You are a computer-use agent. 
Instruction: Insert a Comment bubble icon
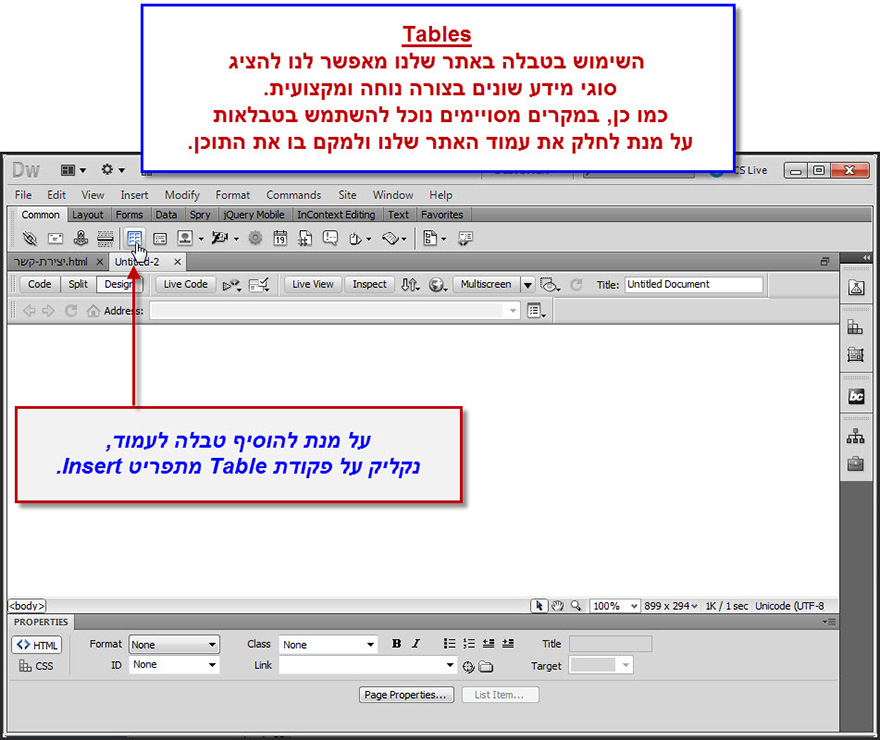click(x=331, y=238)
